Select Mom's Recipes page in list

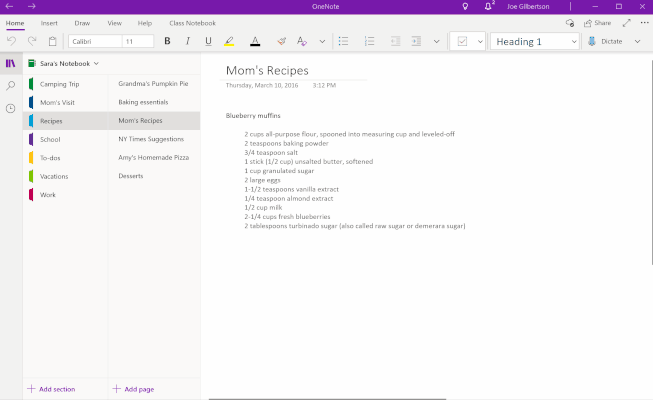pos(155,120)
